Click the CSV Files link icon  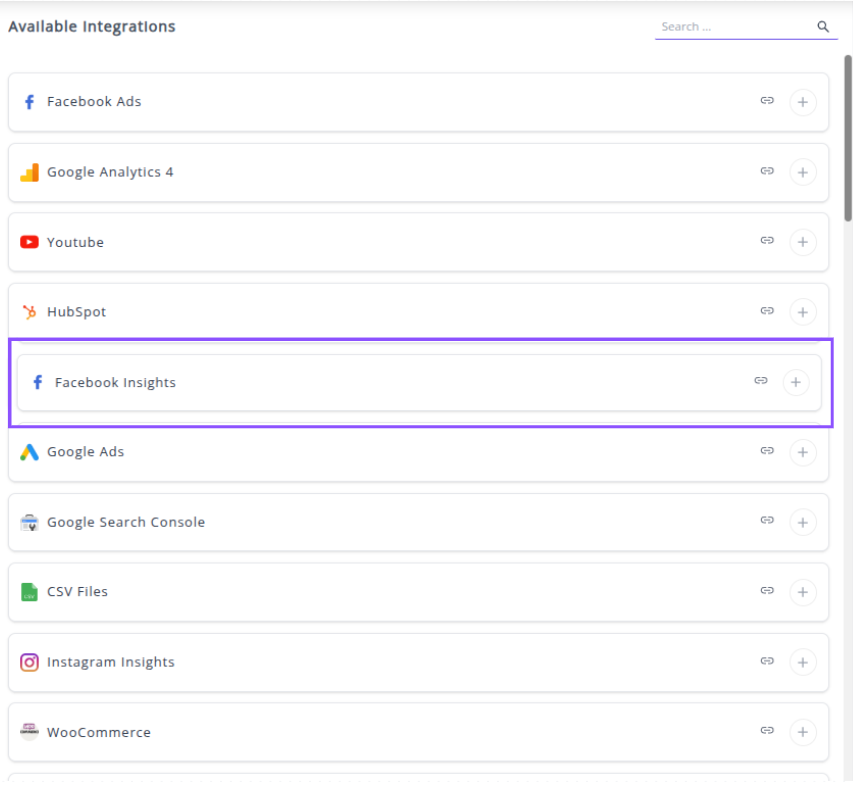pyautogui.click(x=767, y=591)
